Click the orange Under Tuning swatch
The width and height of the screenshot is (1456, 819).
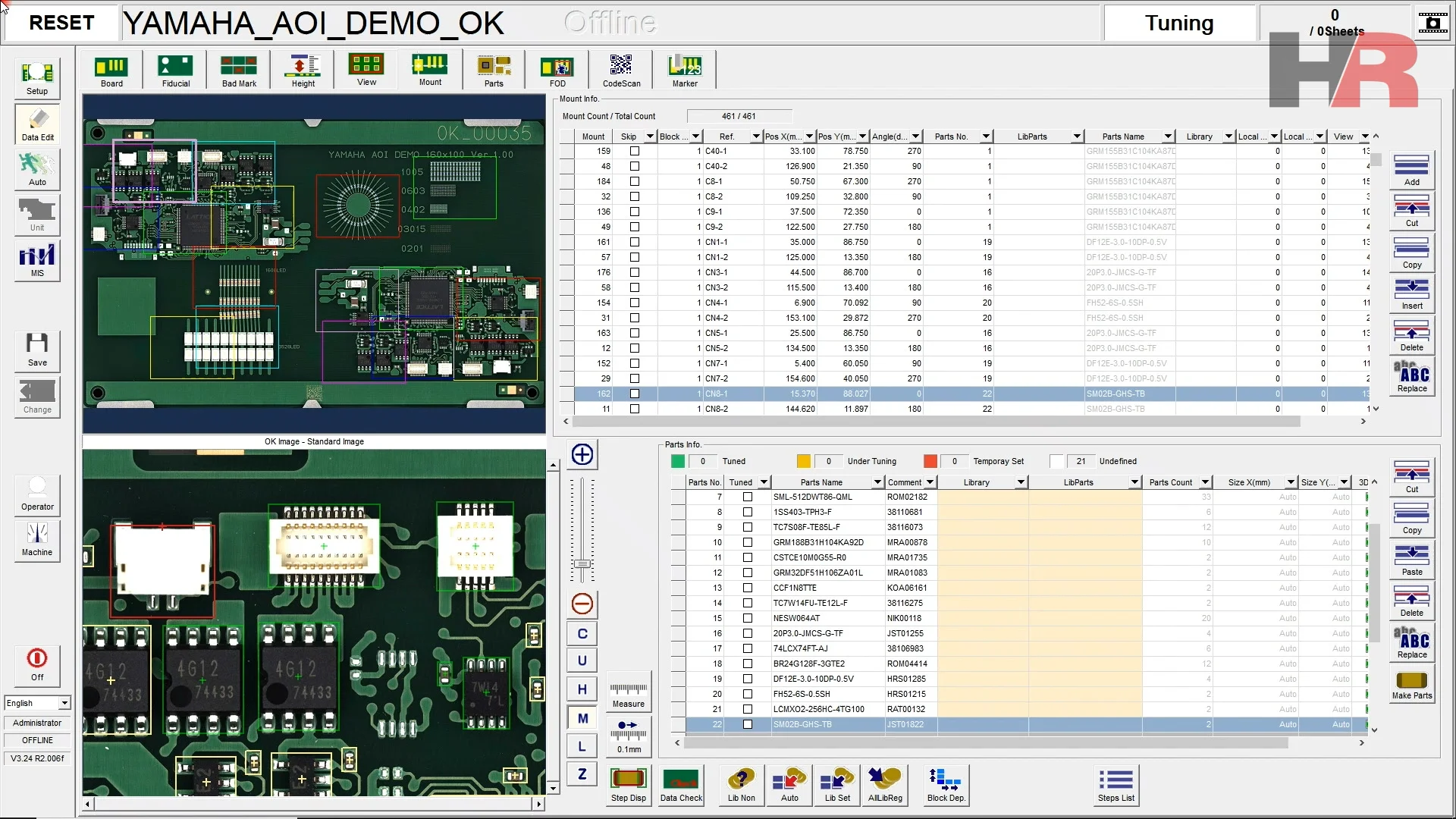803,461
